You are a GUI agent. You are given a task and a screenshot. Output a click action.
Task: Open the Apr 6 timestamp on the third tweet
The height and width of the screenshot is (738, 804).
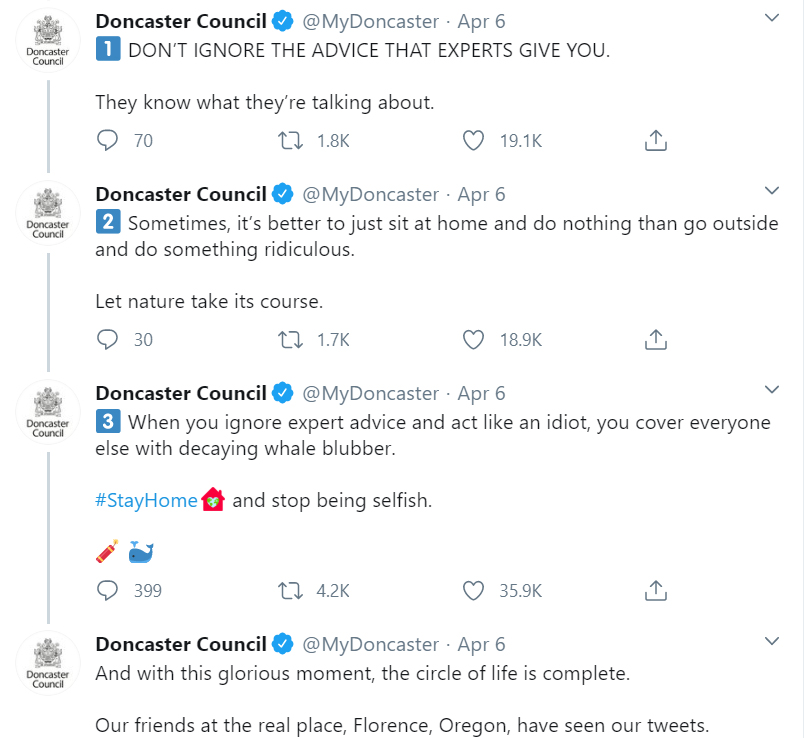(x=481, y=393)
